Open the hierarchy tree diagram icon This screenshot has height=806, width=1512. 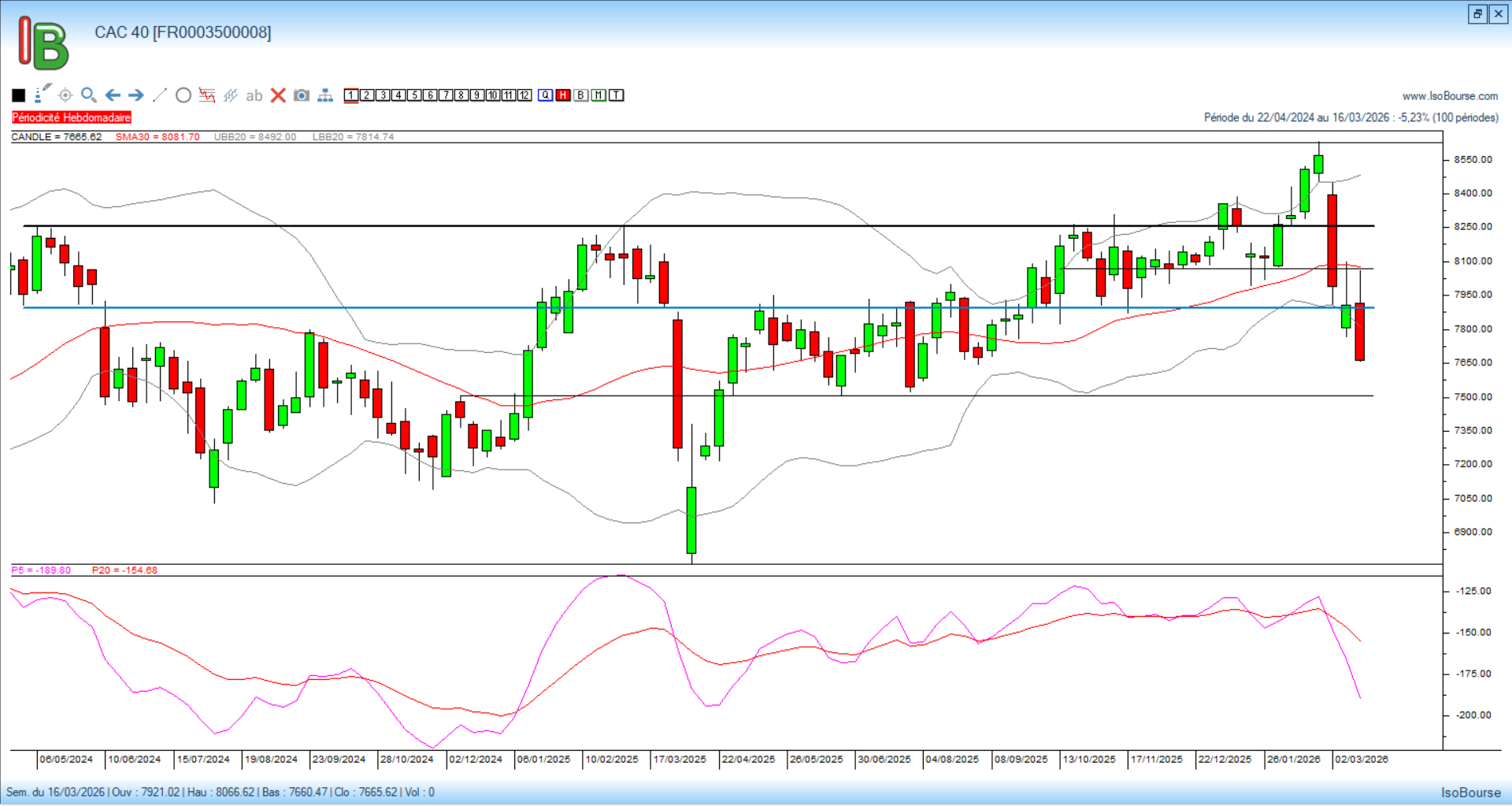click(325, 95)
